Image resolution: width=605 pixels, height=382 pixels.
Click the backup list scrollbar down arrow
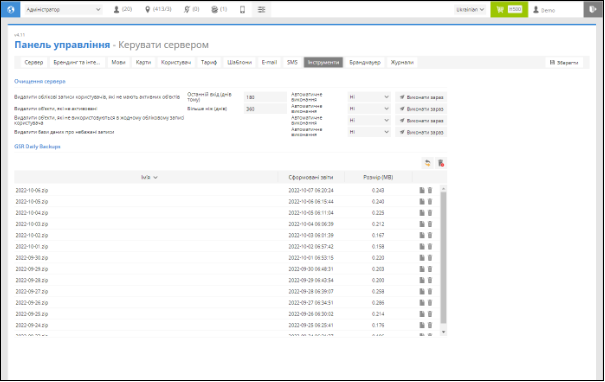tap(443, 332)
